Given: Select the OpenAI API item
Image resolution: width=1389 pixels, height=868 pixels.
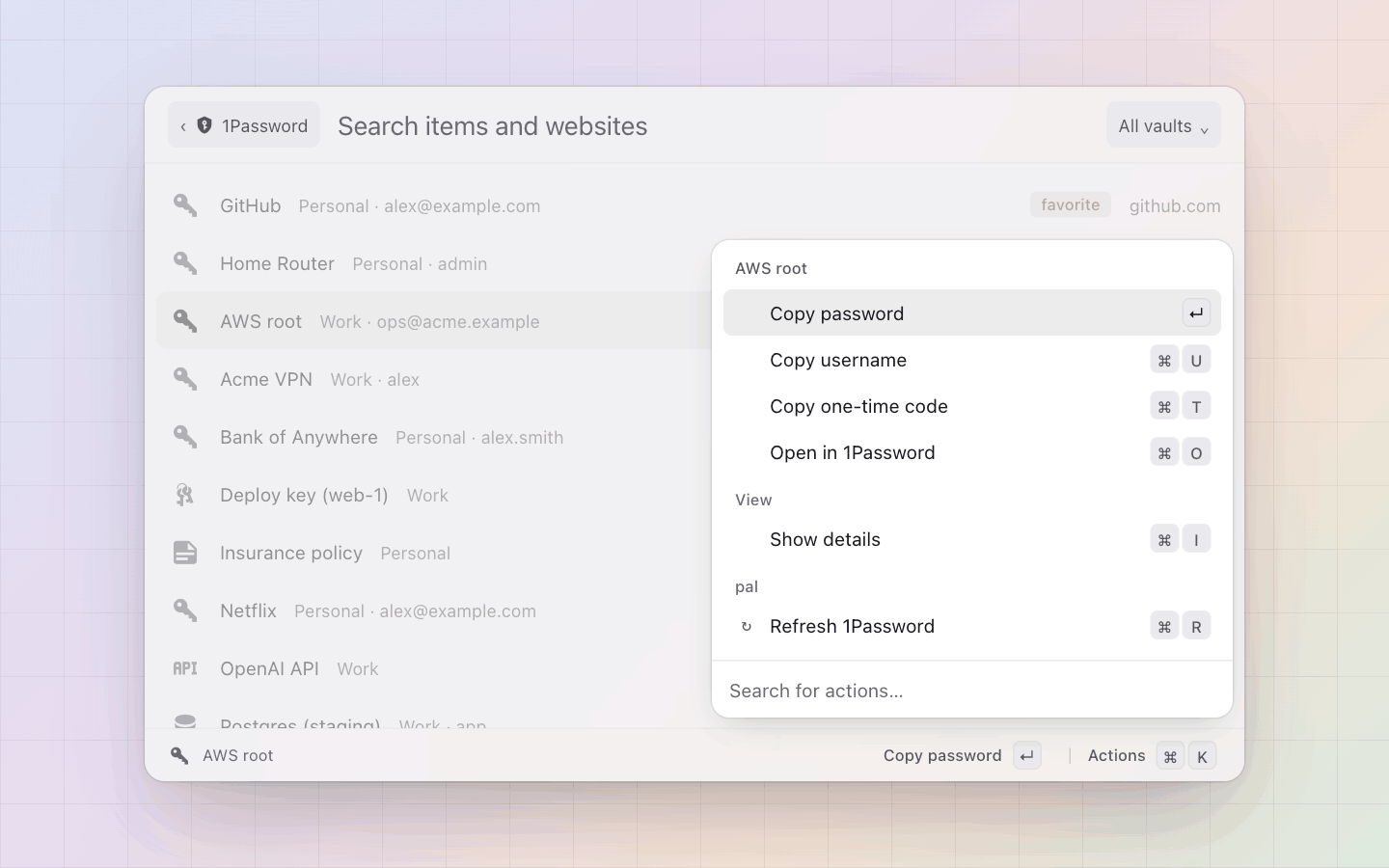Looking at the screenshot, I should 434,668.
